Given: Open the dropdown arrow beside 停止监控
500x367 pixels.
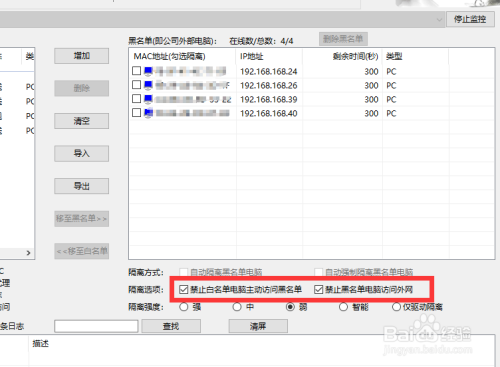Looking at the screenshot, I should tap(439, 20).
